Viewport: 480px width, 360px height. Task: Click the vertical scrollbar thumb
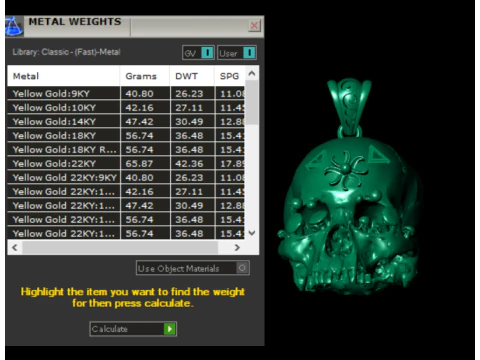click(x=252, y=102)
